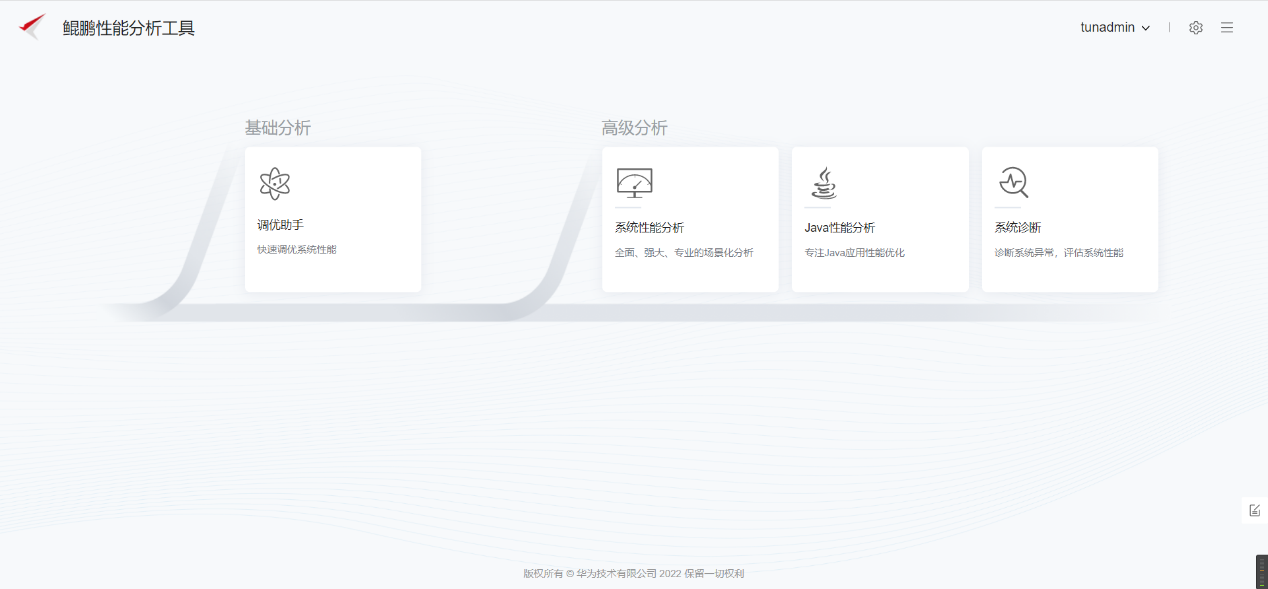
Task: Open the 系统诊断 card title
Action: [1017, 228]
